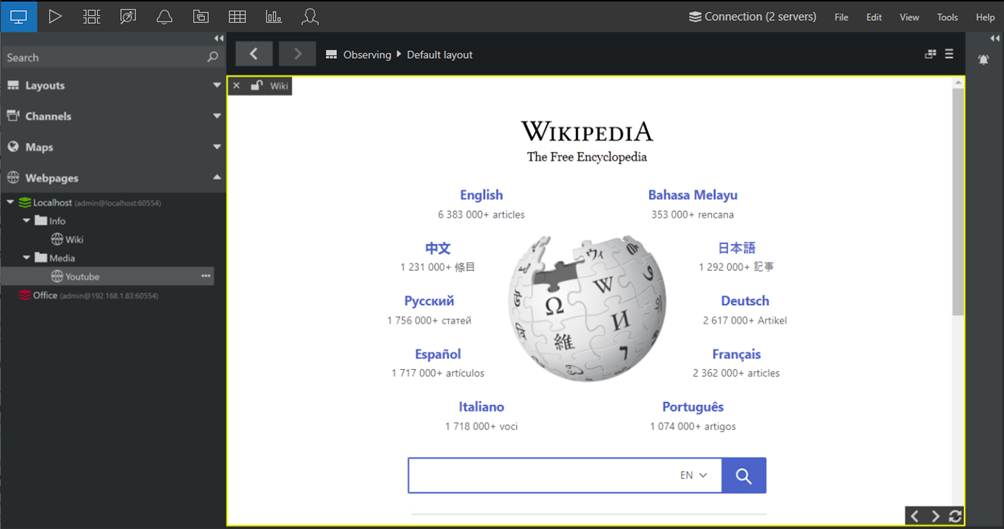Expand the Layouts section
Image resolution: width=1004 pixels, height=529 pixels.
tap(217, 86)
